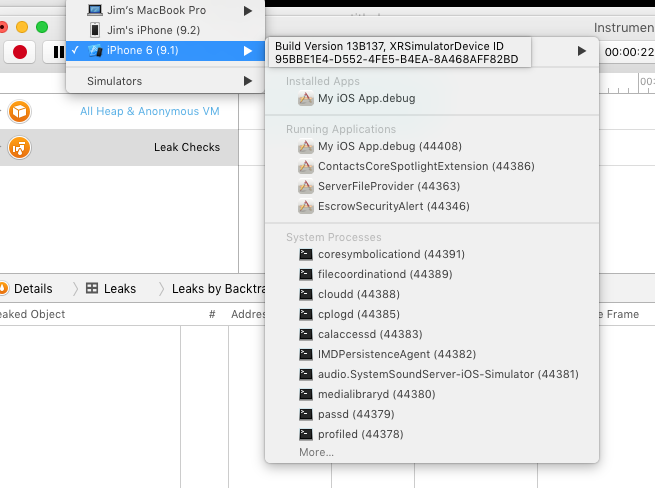Click audio.SystemSoundServer terminal icon
Screen dimensions: 655x488
[x=306, y=374]
